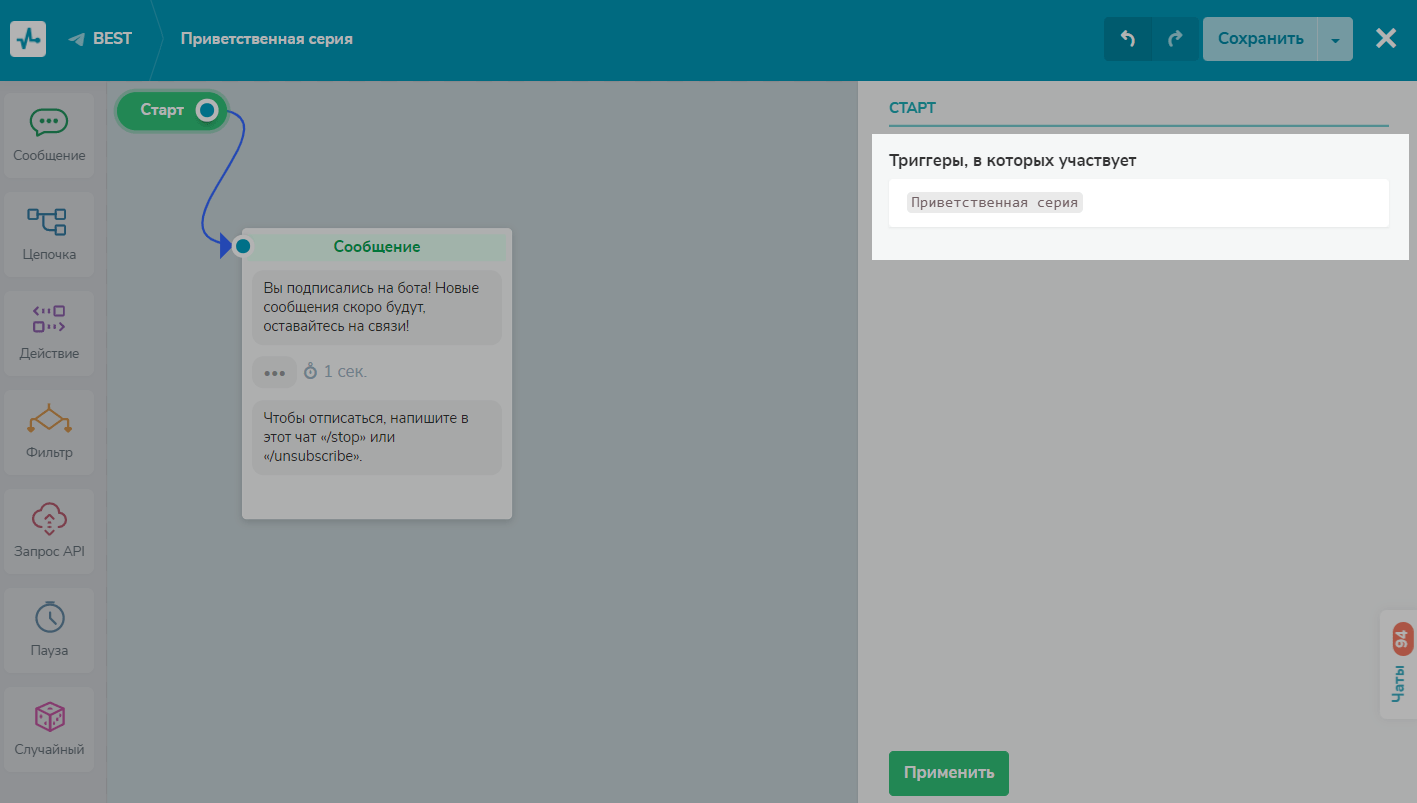Click the Чтобы отписаться message text
1417x803 pixels.
coord(377,437)
